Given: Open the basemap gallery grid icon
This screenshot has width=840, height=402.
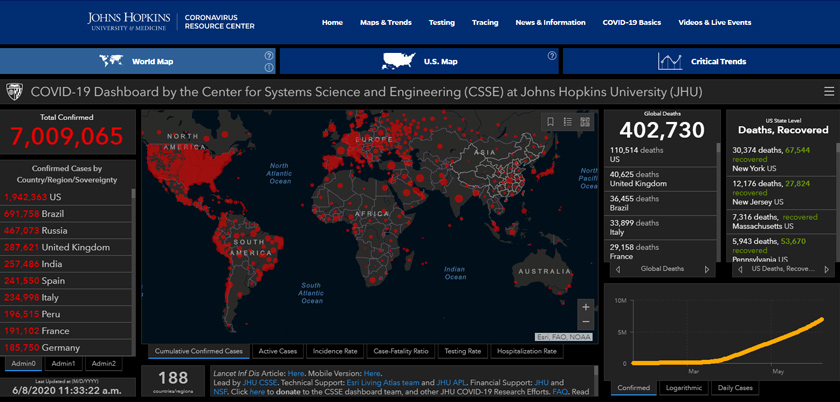Looking at the screenshot, I should 585,122.
